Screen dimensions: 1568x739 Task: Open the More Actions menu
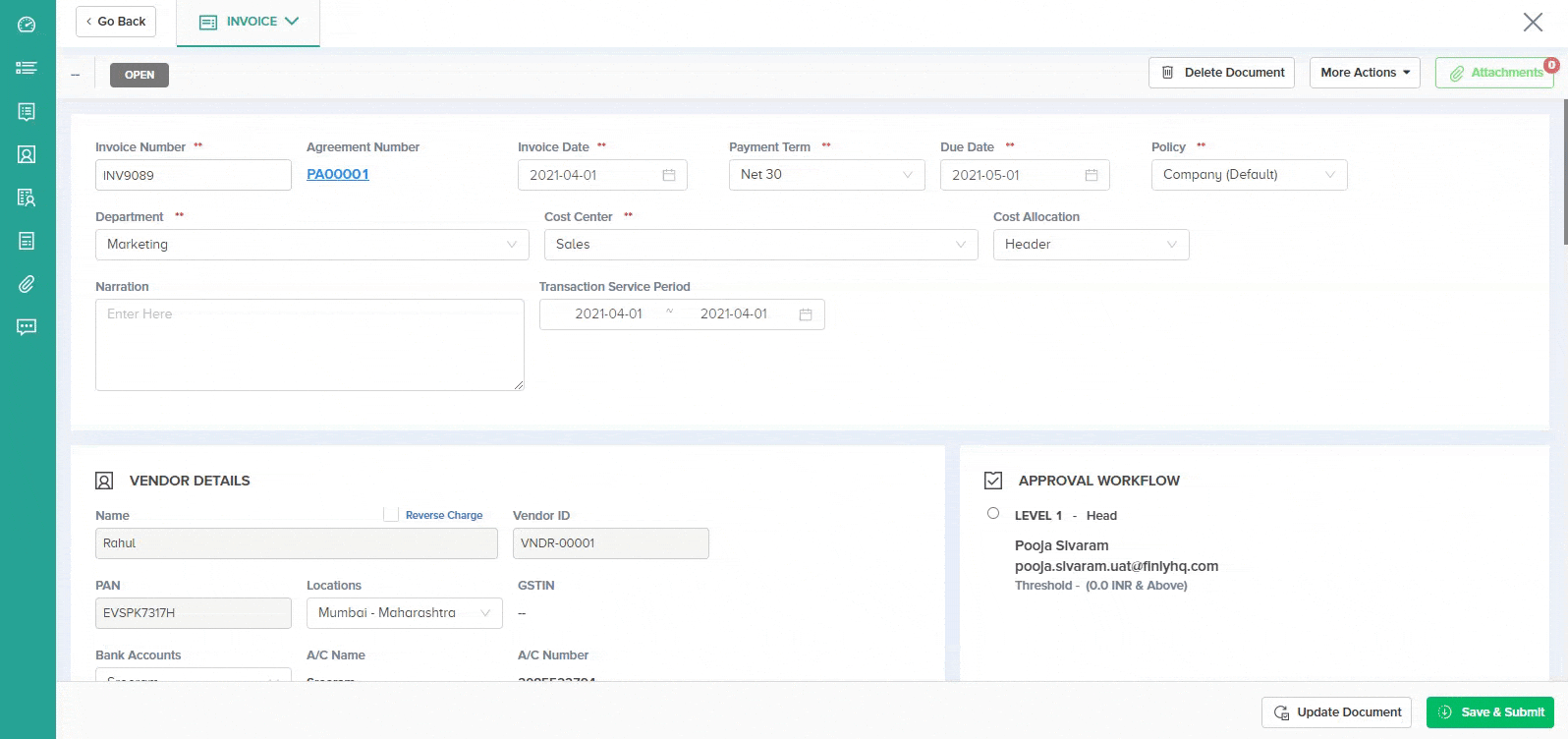tap(1365, 73)
